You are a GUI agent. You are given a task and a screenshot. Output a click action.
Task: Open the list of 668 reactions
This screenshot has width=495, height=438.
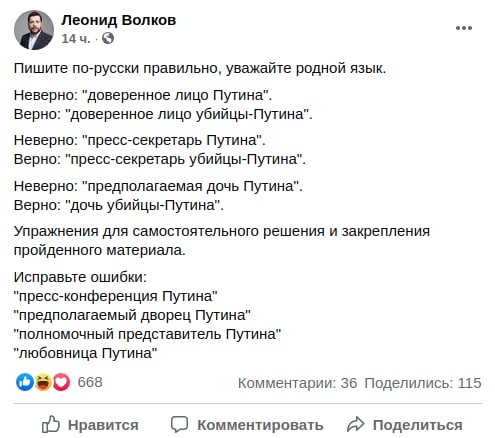coord(90,382)
